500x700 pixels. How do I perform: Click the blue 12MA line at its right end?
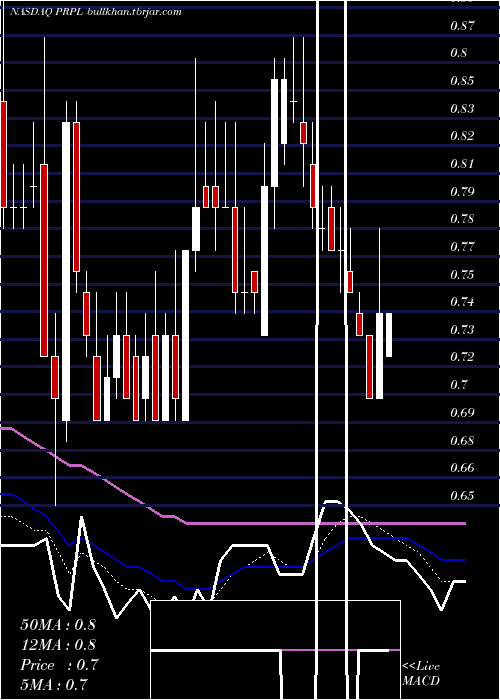462,560
